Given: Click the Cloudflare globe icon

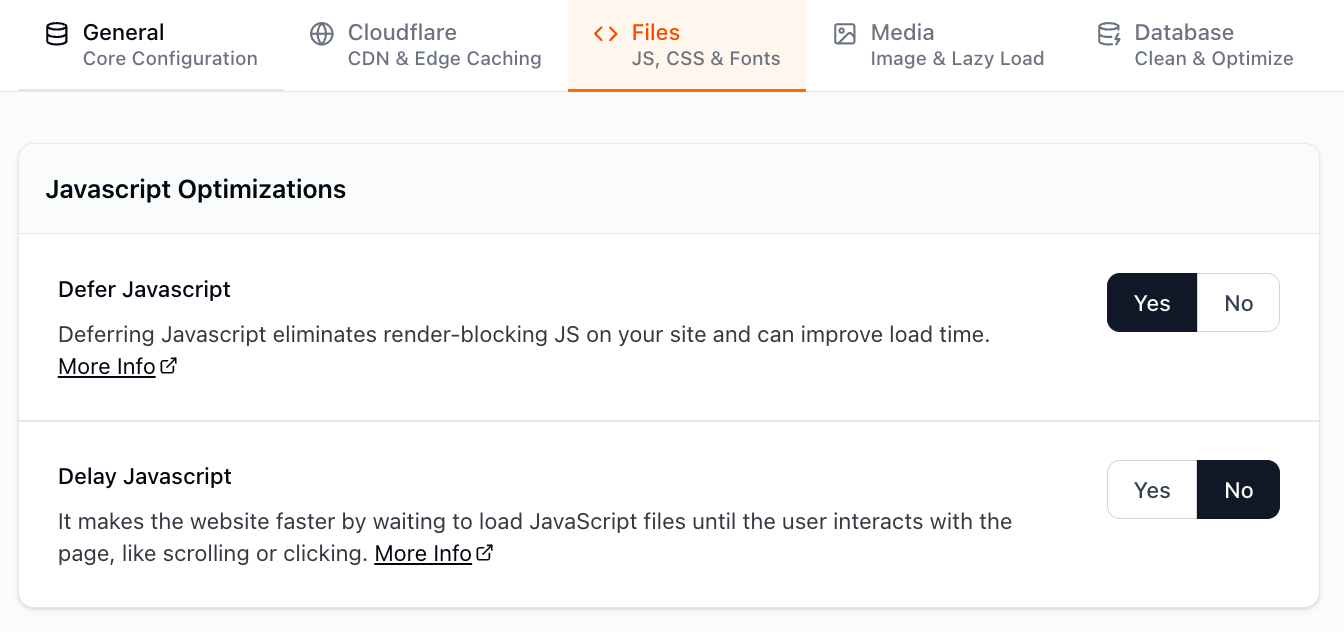Looking at the screenshot, I should (x=321, y=34).
